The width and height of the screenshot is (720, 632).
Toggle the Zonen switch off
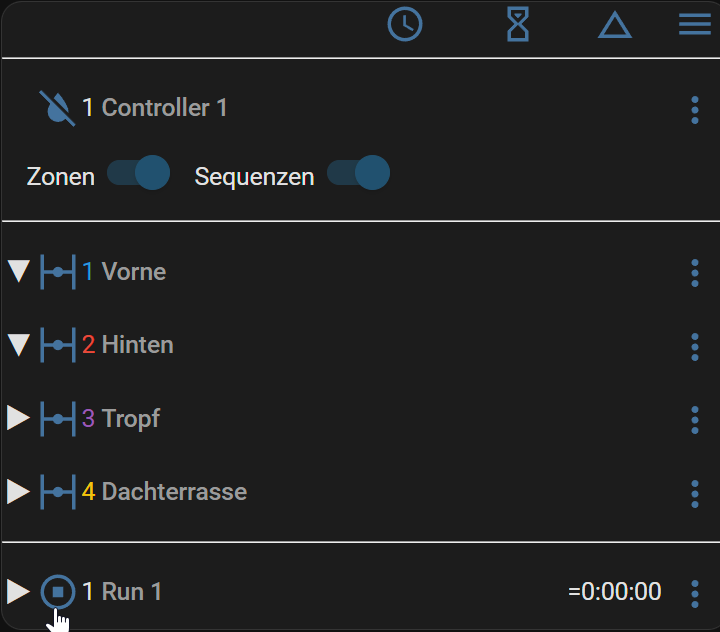click(139, 173)
